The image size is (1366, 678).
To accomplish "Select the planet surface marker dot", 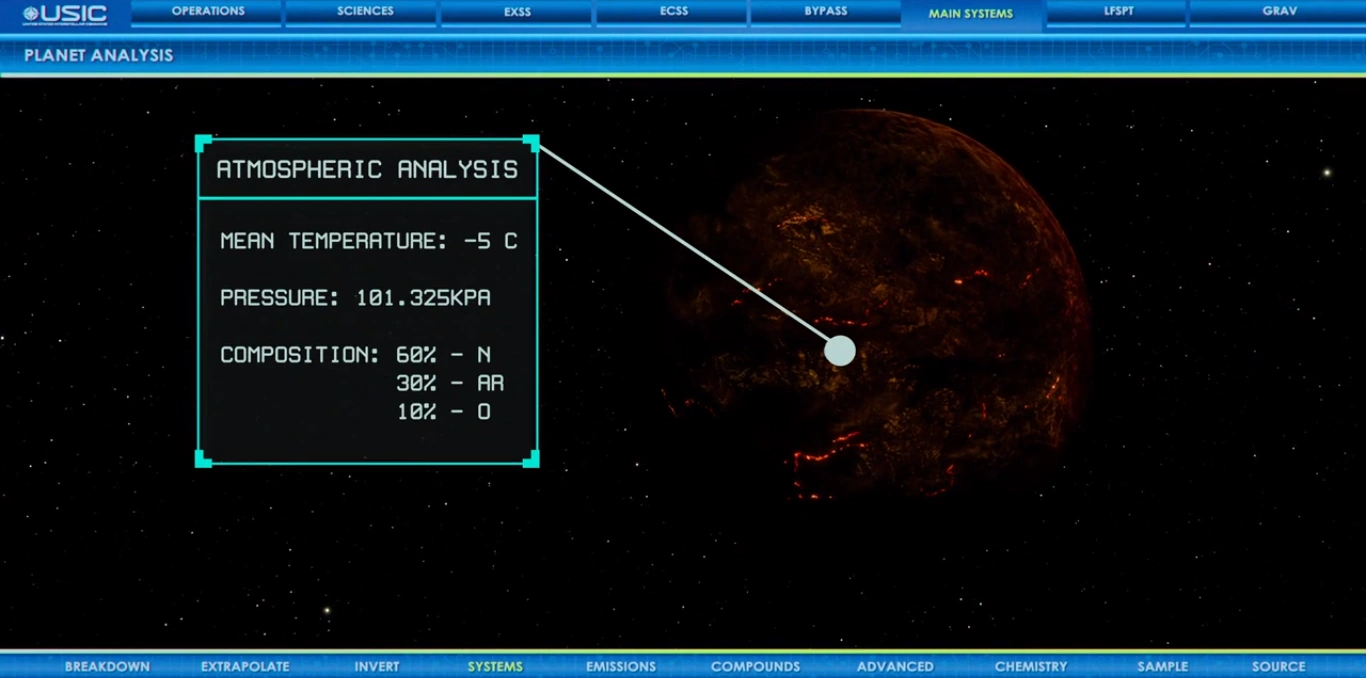I will pyautogui.click(x=839, y=351).
